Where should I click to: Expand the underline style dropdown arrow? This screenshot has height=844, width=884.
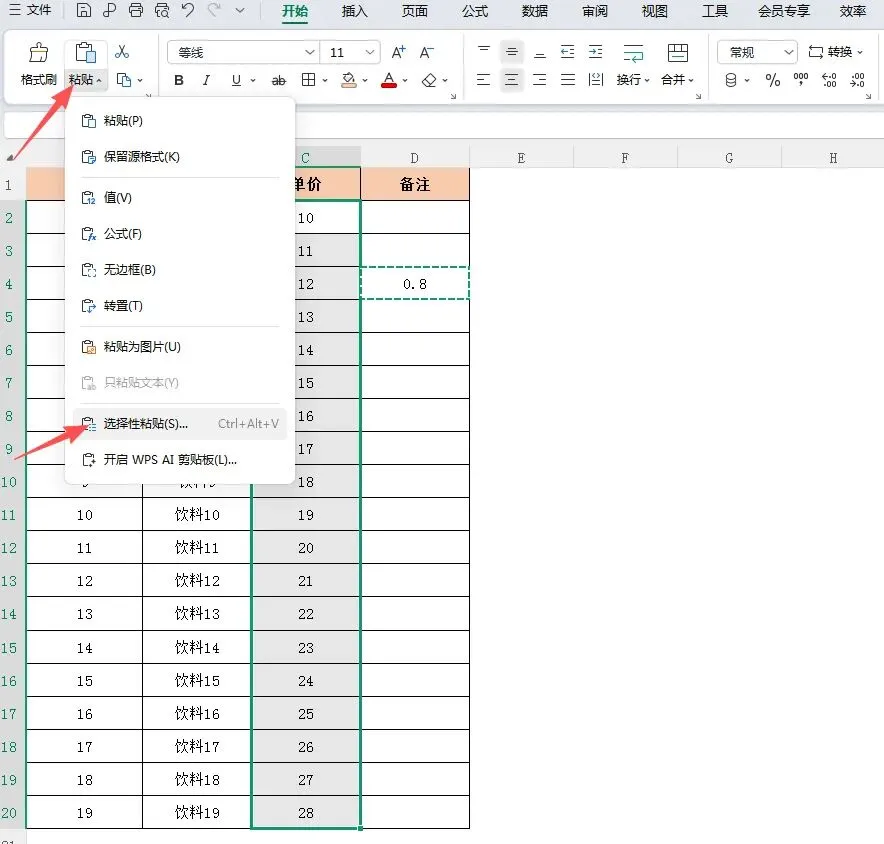point(253,81)
